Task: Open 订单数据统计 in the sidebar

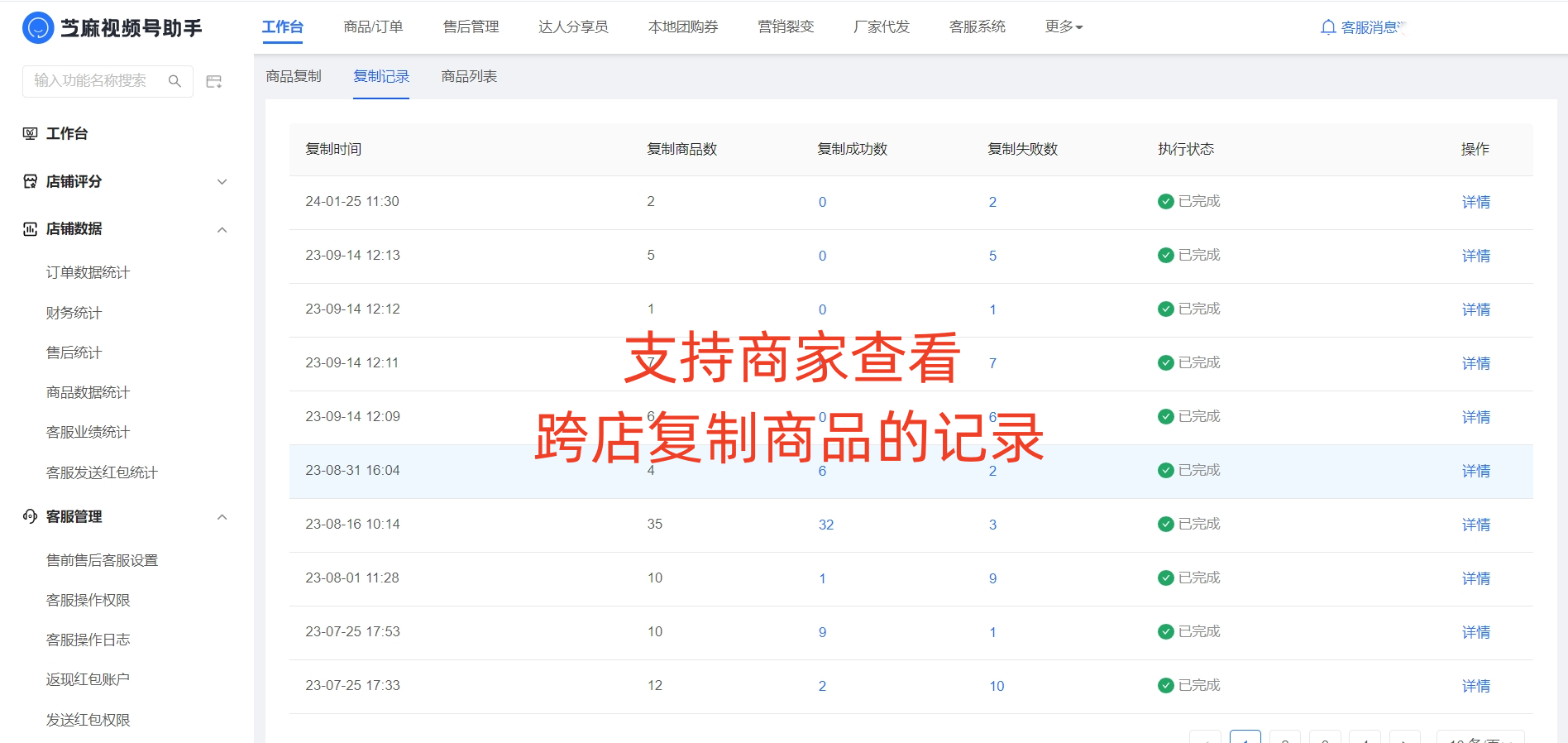Action: point(88,273)
